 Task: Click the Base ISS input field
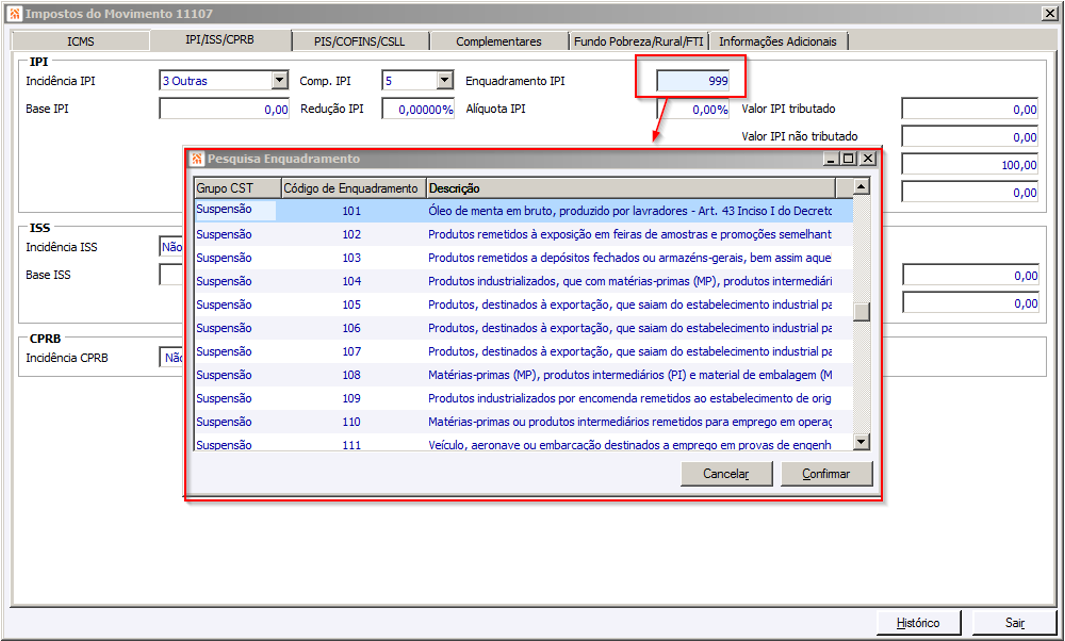click(x=171, y=274)
